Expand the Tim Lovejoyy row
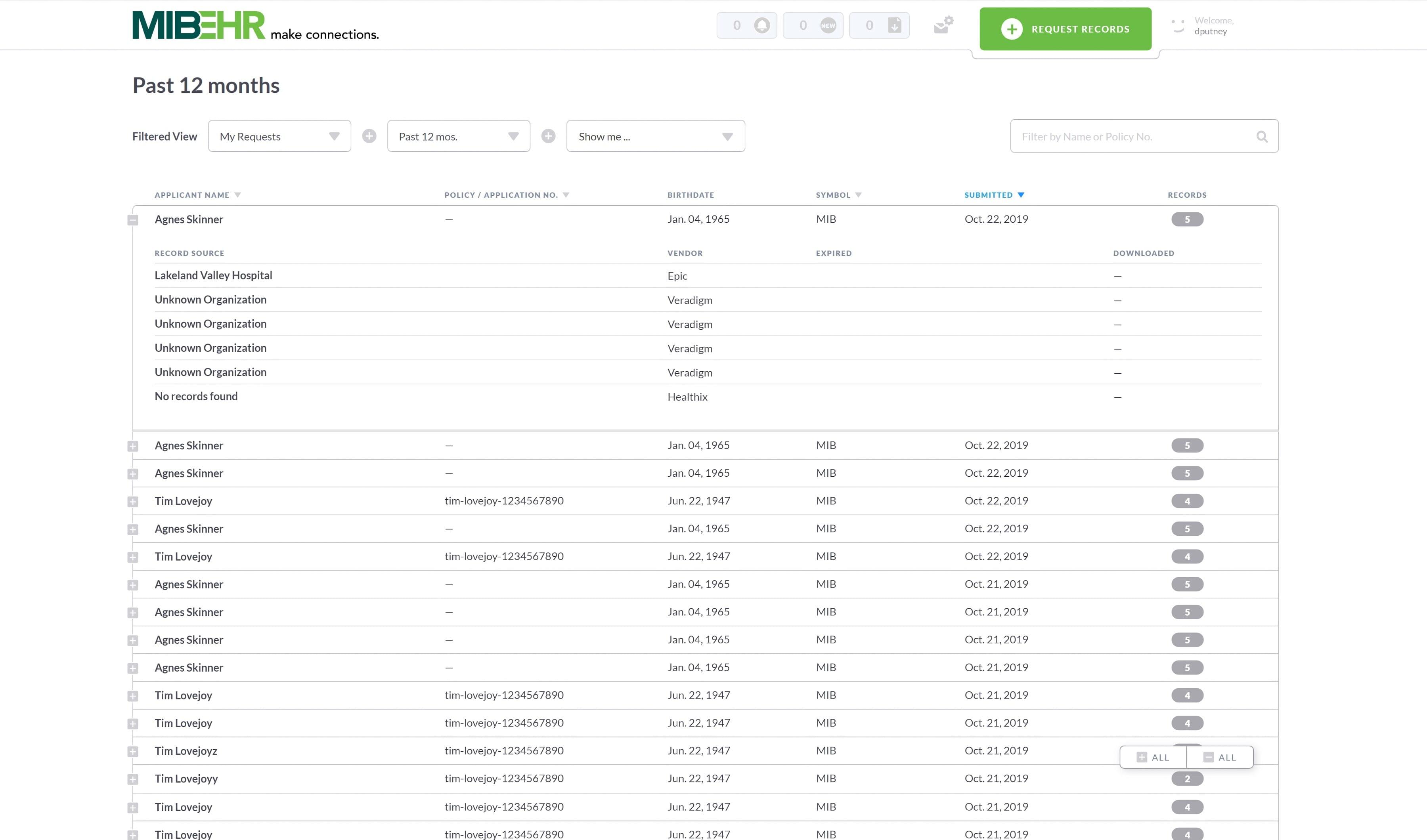 [x=132, y=779]
